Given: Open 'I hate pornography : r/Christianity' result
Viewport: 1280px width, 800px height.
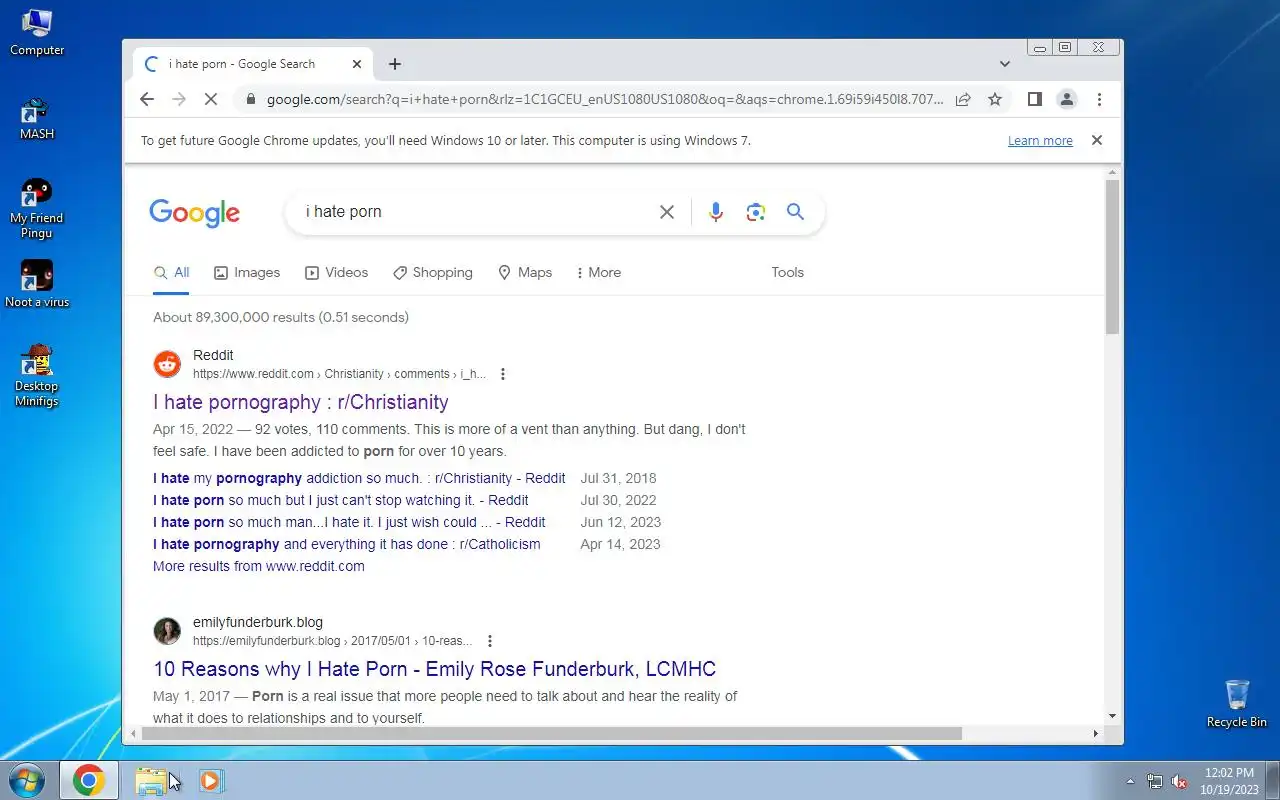Looking at the screenshot, I should coord(301,402).
